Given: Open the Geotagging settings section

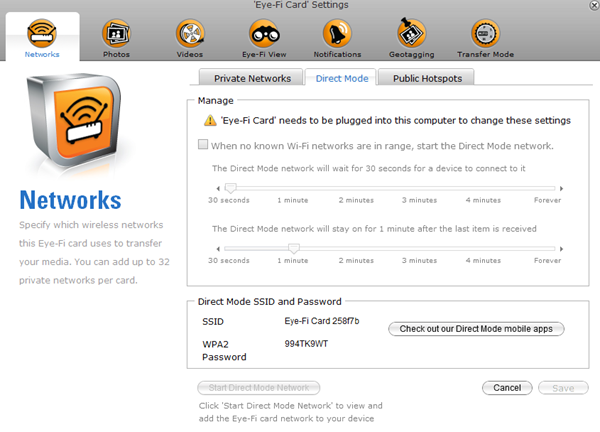Looking at the screenshot, I should [411, 38].
